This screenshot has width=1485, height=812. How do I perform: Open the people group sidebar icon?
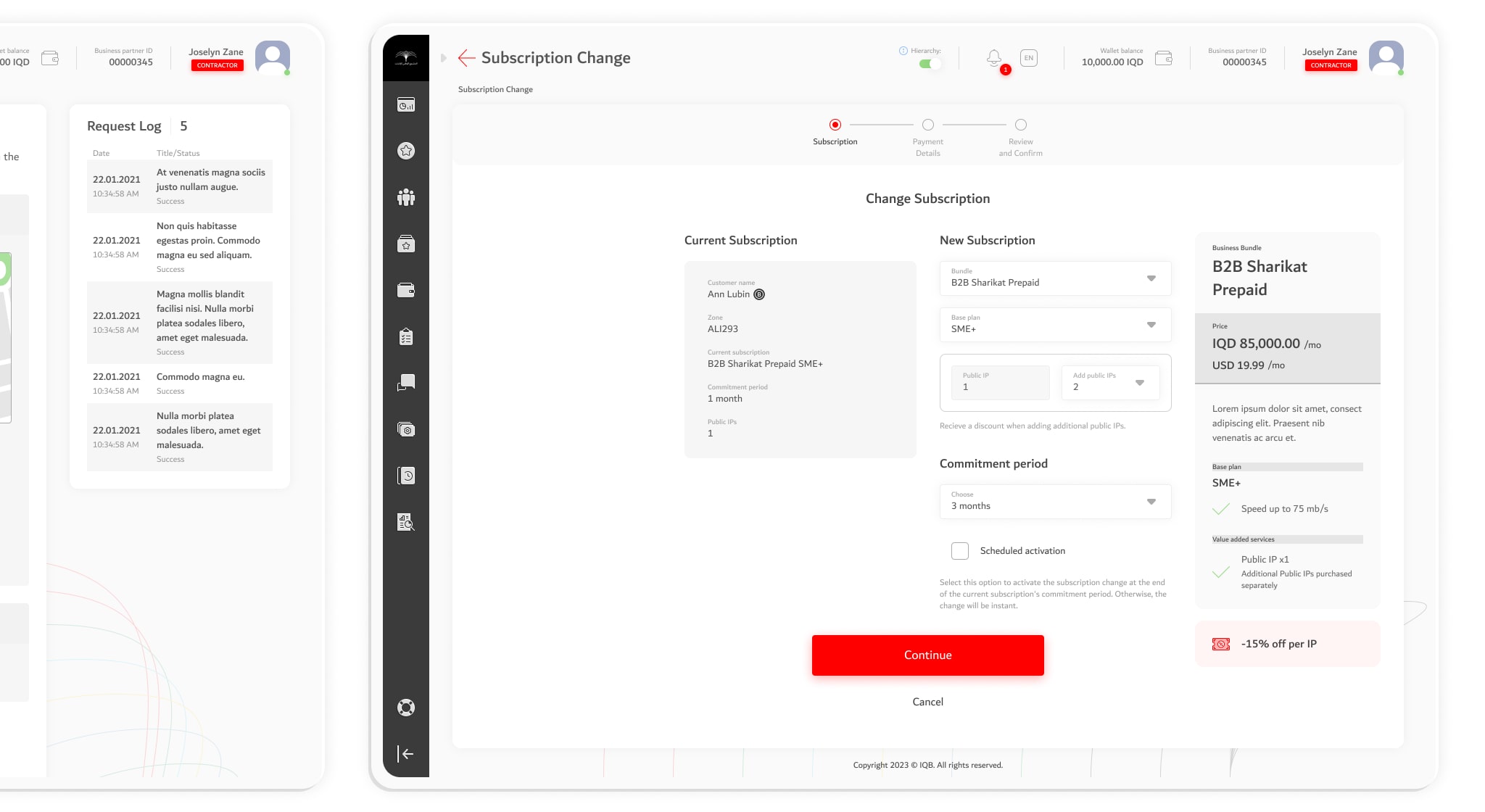[x=406, y=197]
